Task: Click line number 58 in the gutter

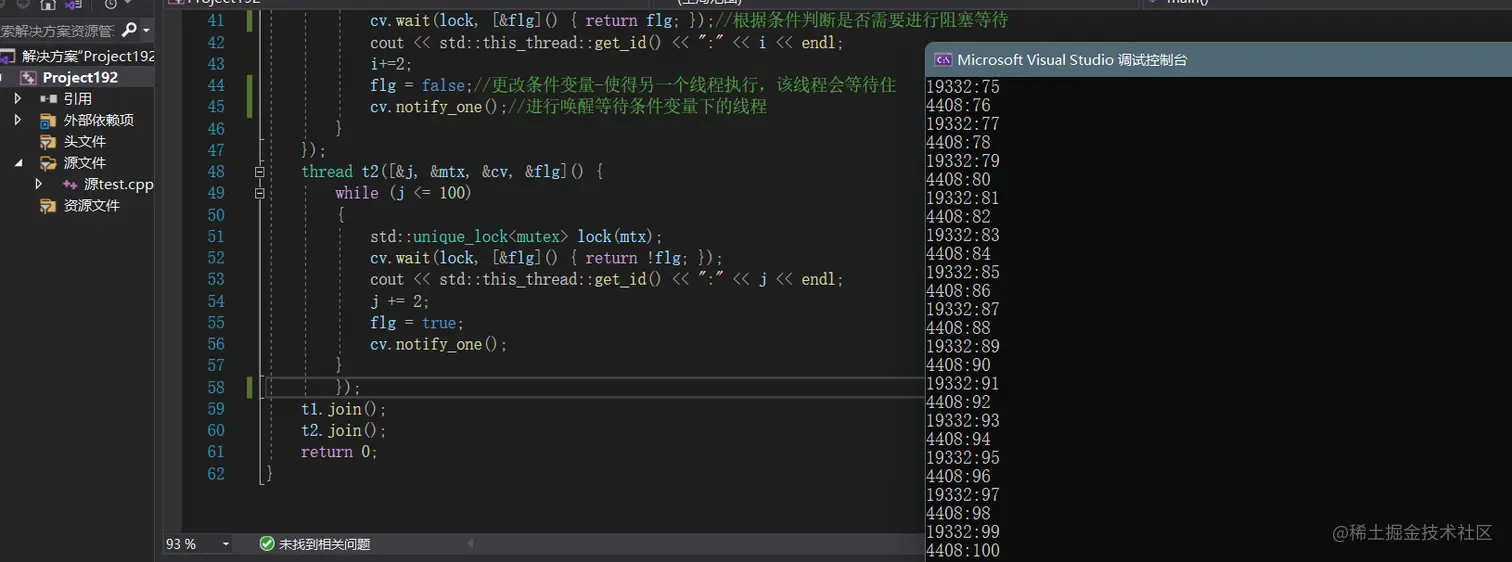Action: pyautogui.click(x=215, y=387)
